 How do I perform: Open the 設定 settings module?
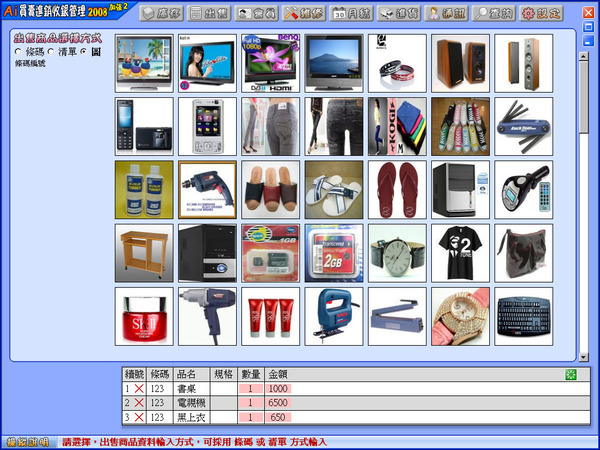coord(541,13)
